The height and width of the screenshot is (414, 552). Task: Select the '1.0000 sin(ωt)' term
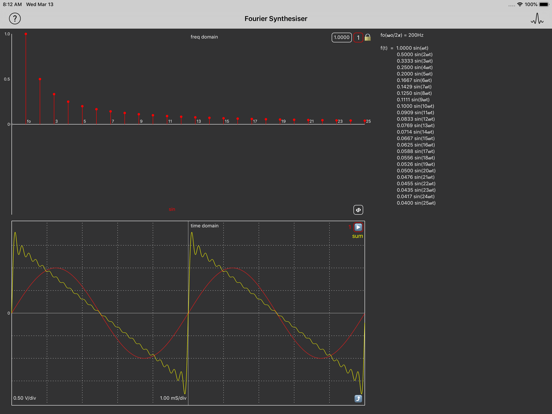412,48
